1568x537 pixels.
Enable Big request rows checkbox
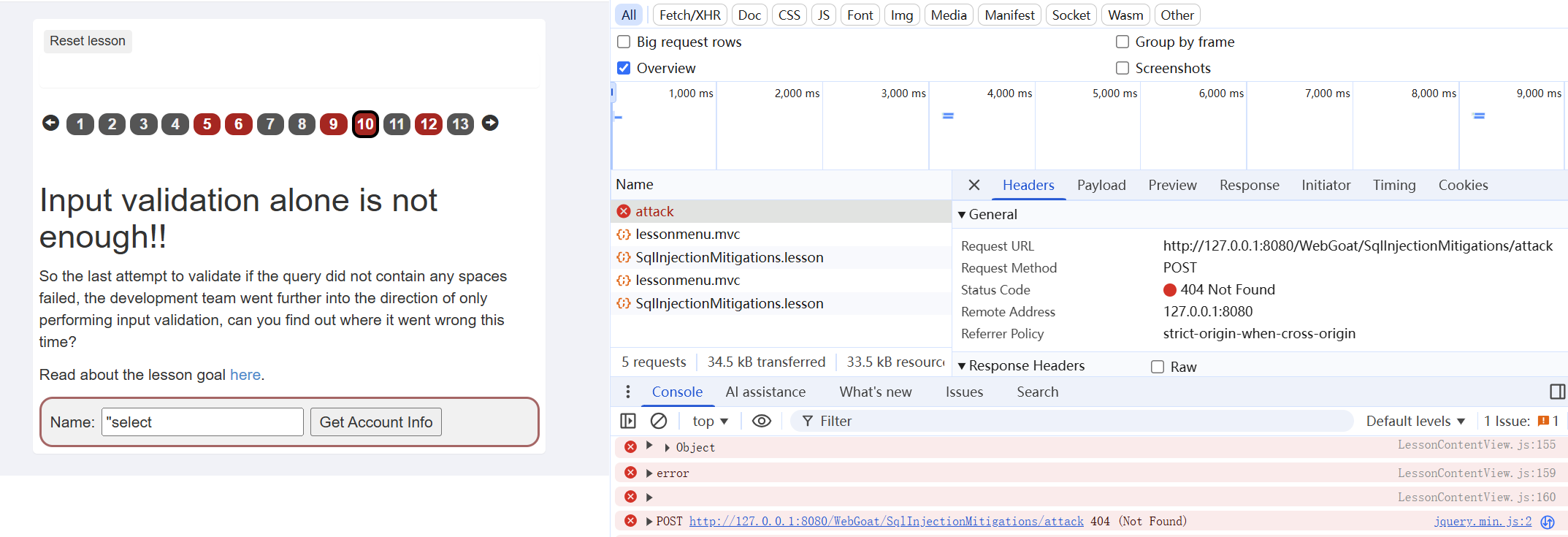coord(624,42)
